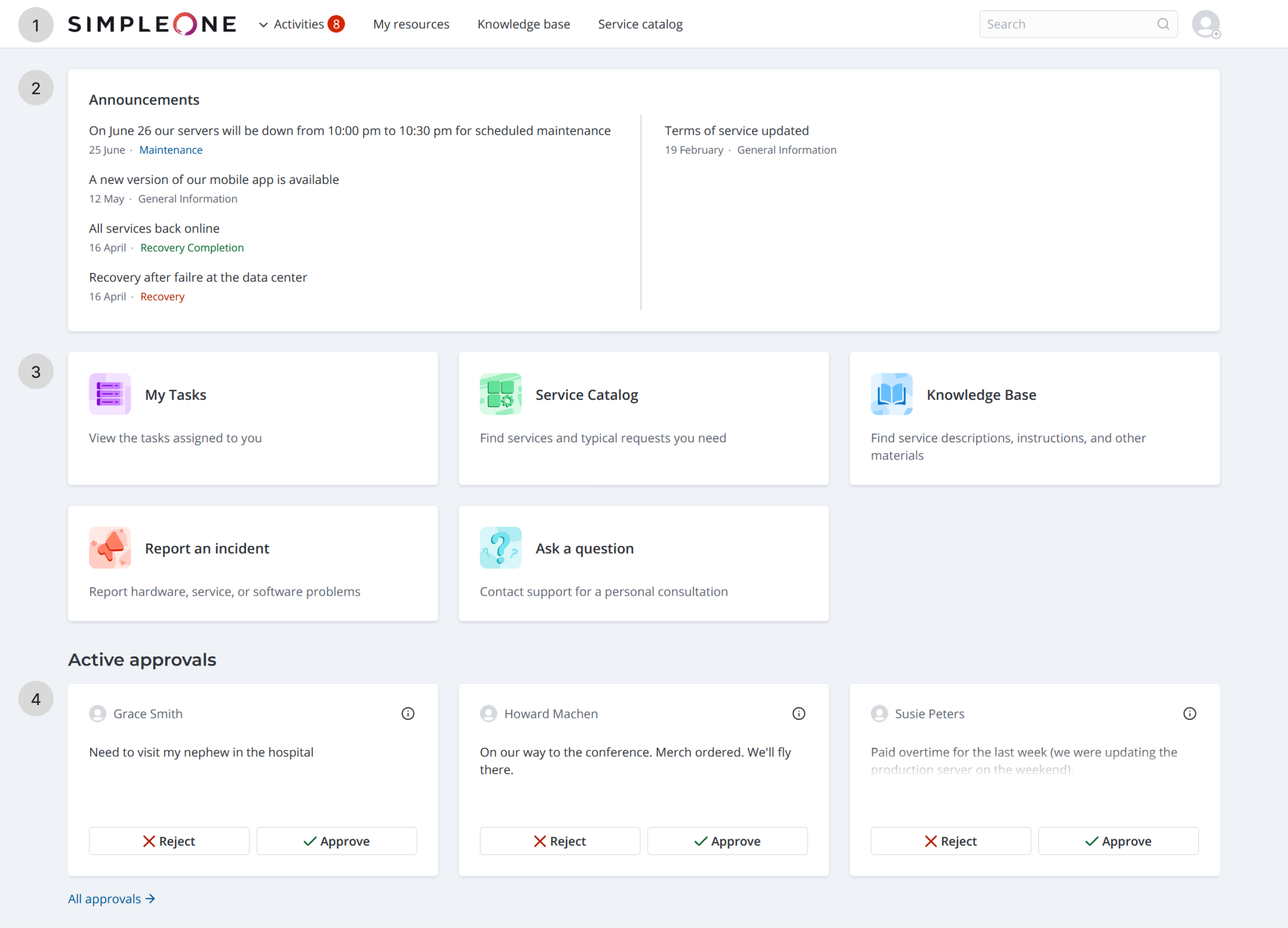Focus the Search input field

(x=1068, y=24)
